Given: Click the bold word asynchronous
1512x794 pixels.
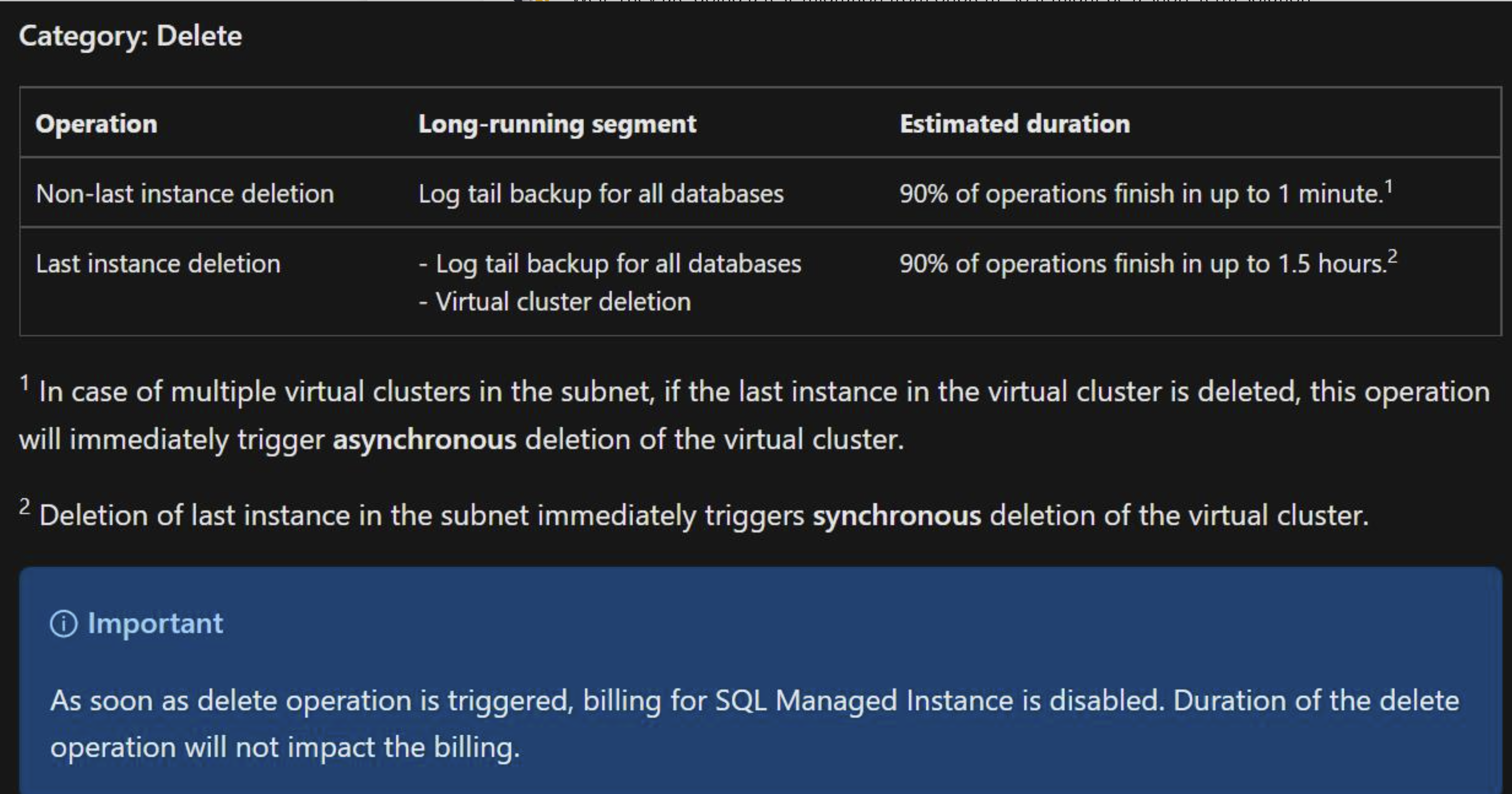Looking at the screenshot, I should point(424,439).
